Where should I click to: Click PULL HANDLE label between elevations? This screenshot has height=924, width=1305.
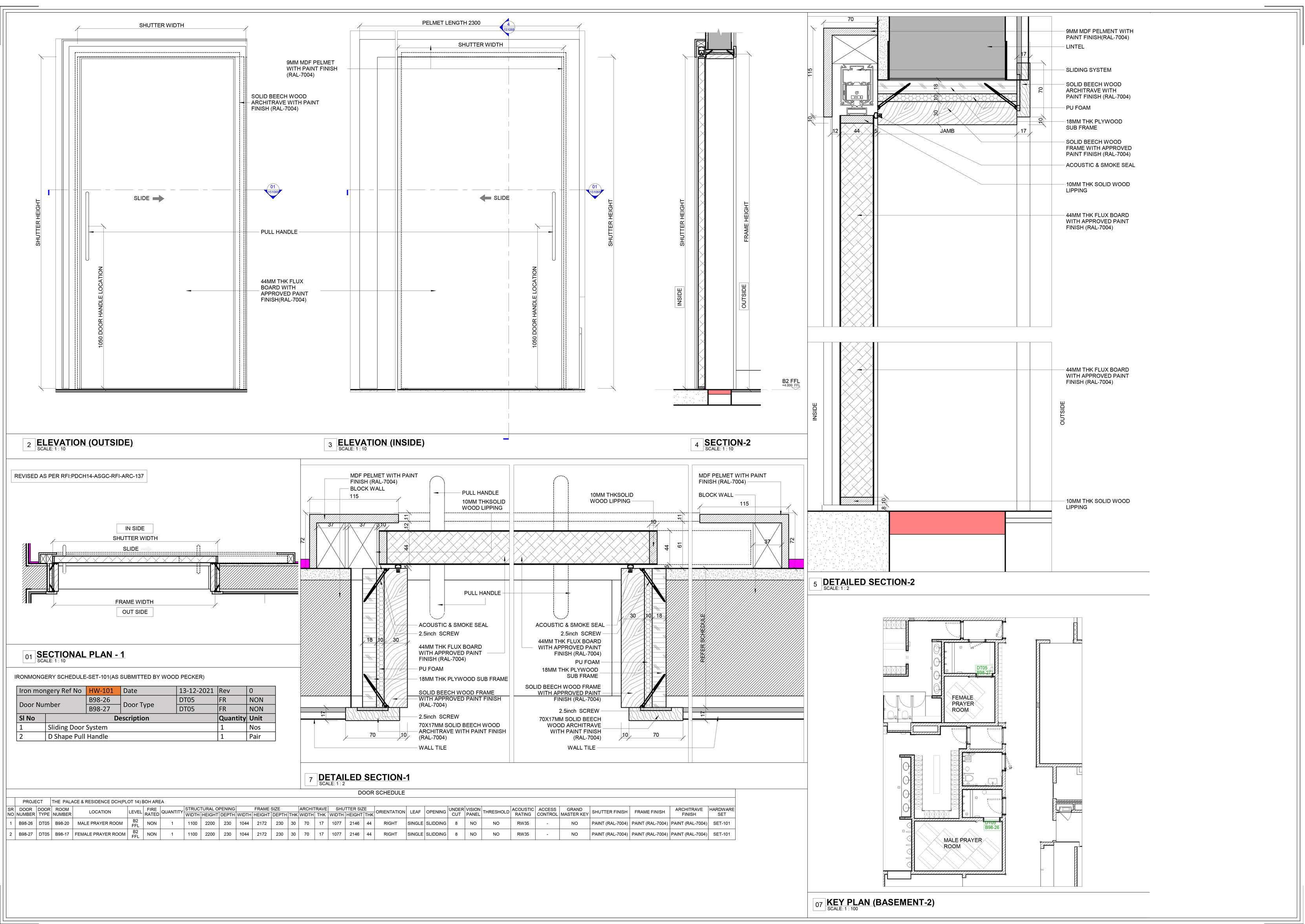279,232
